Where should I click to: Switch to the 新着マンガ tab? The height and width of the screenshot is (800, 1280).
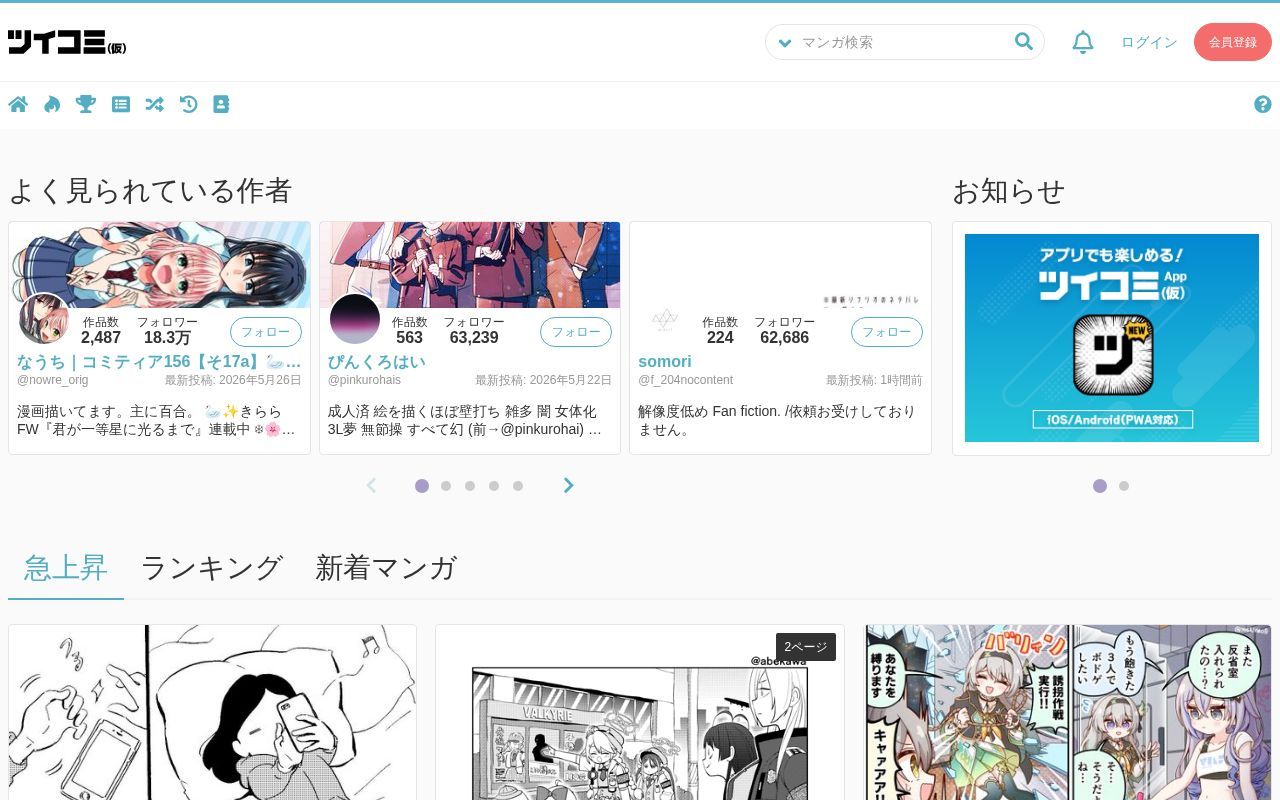coord(386,568)
